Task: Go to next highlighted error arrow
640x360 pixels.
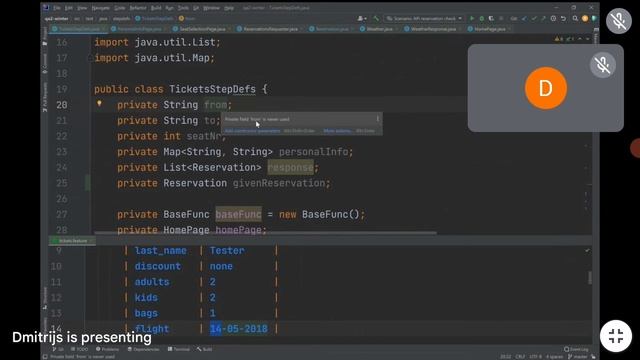Action: pos(588,39)
